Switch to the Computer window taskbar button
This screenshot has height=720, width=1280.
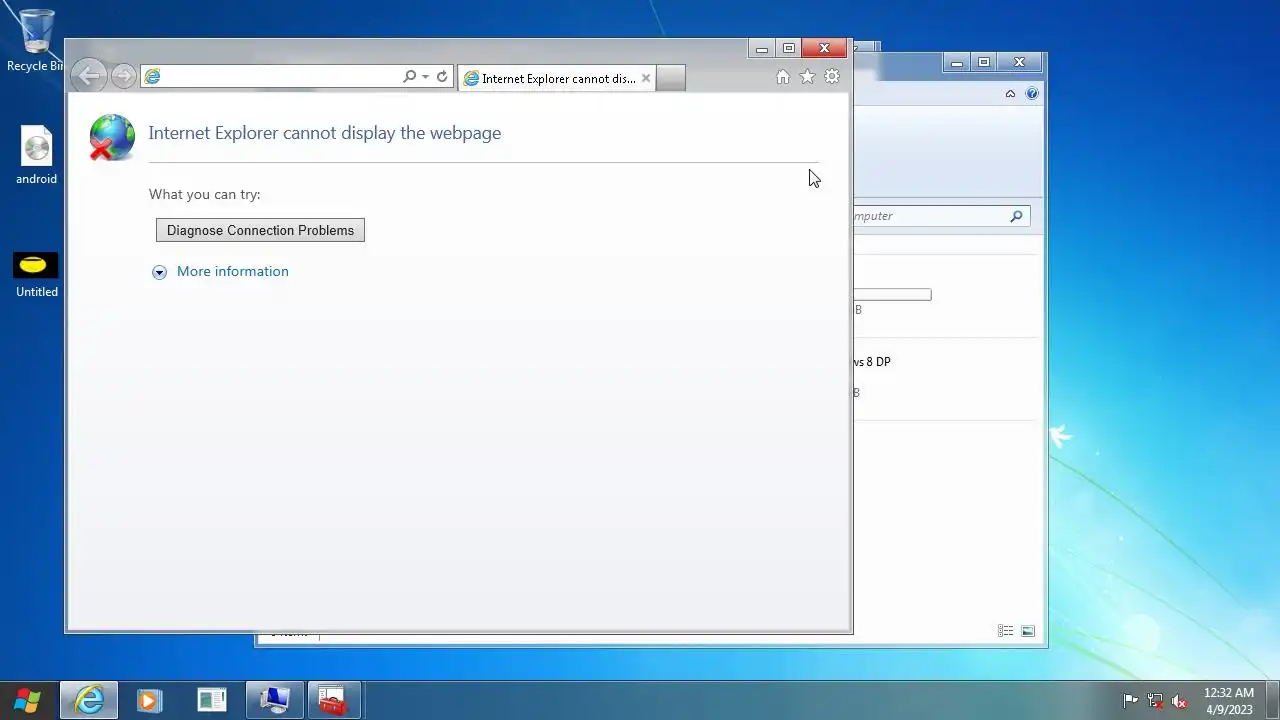pyautogui.click(x=274, y=700)
